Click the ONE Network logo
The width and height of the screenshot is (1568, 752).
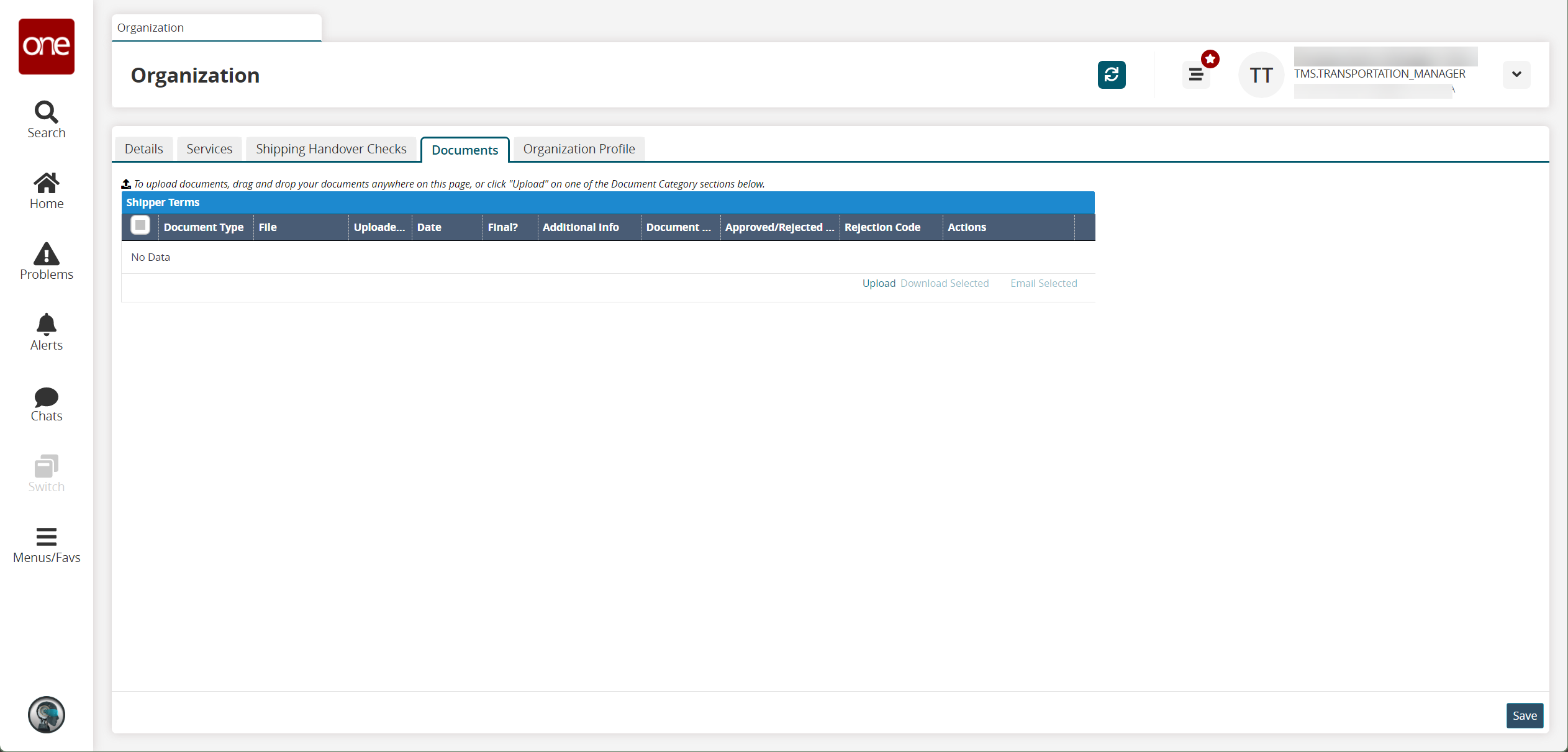(47, 47)
